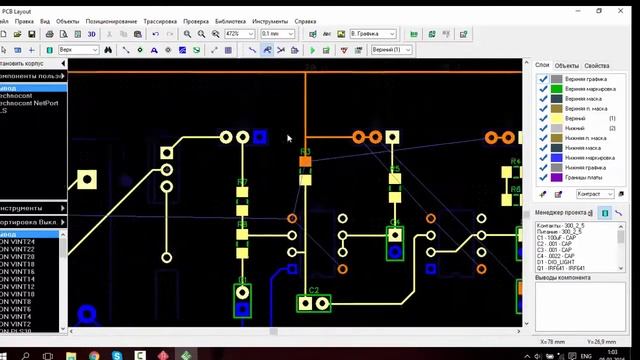Switch to the Объекты panel tab
The width and height of the screenshot is (640, 360).
click(x=567, y=66)
